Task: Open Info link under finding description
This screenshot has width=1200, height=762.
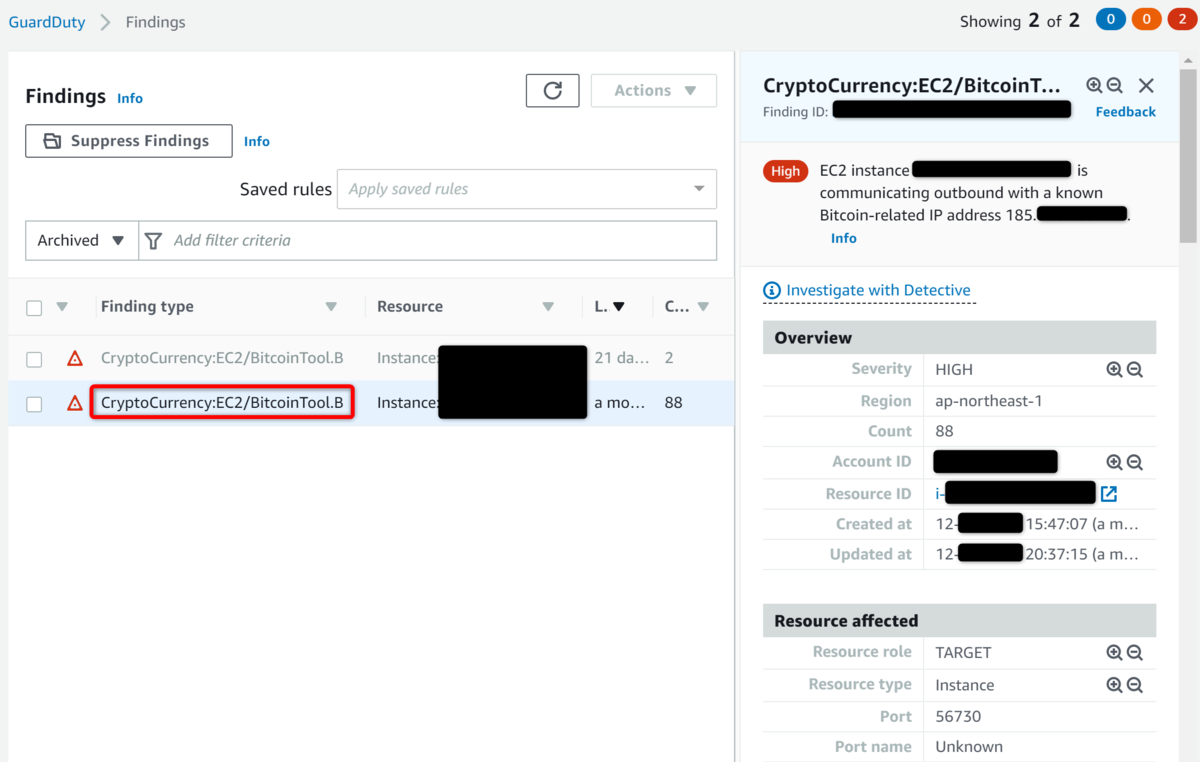Action: click(844, 238)
